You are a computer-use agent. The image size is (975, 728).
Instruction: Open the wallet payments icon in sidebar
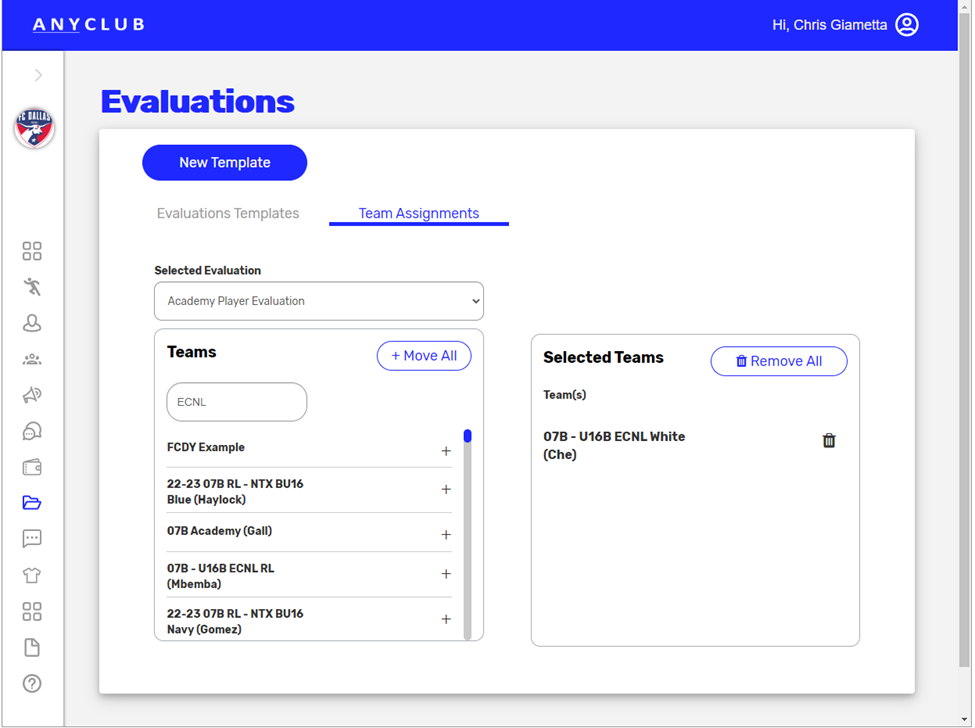32,467
